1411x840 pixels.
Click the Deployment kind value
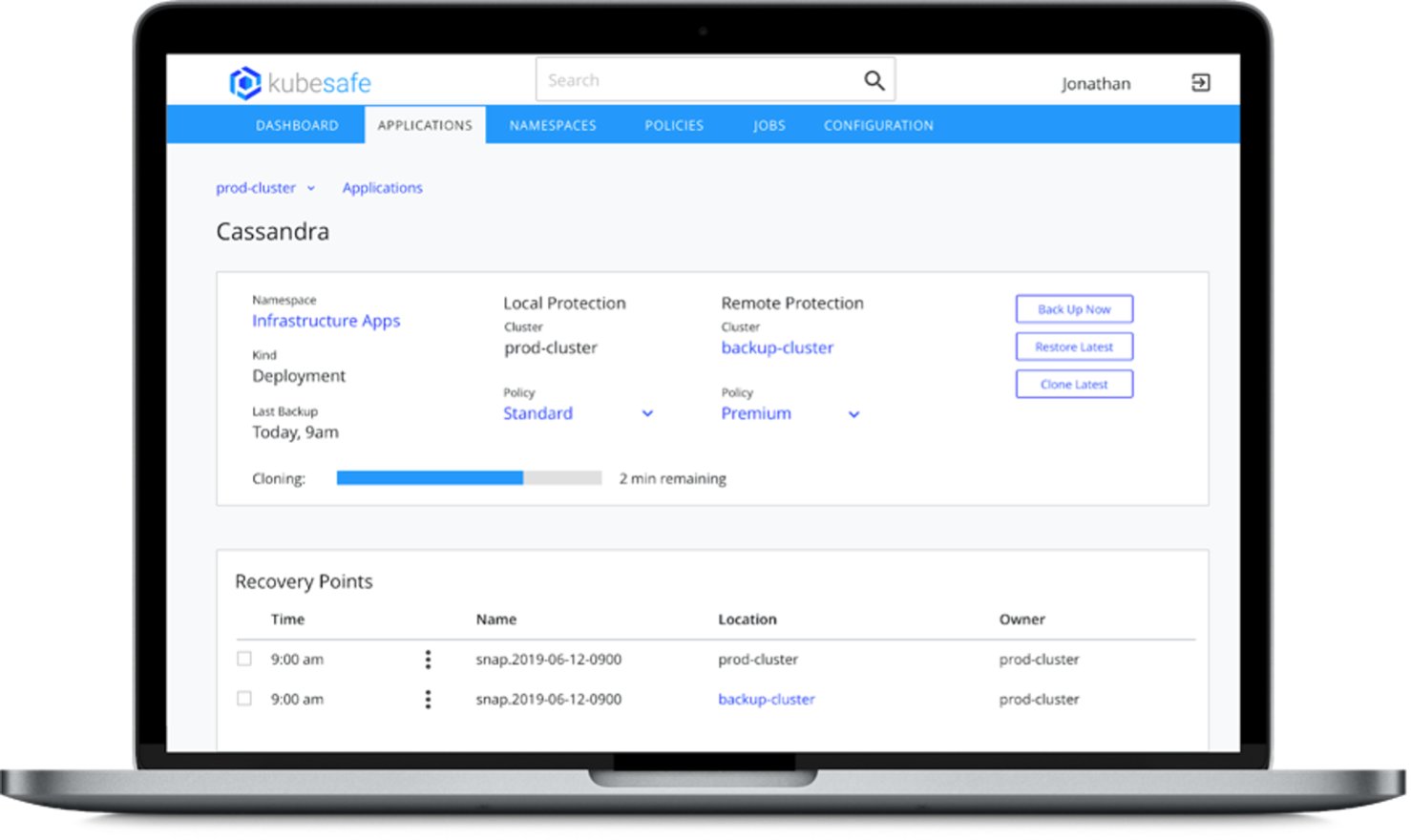pos(299,376)
